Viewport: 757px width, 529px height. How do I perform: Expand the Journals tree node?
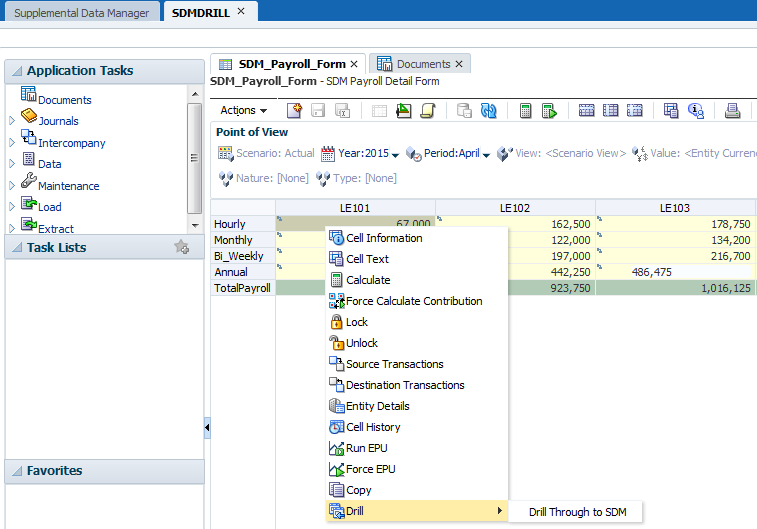tap(12, 121)
